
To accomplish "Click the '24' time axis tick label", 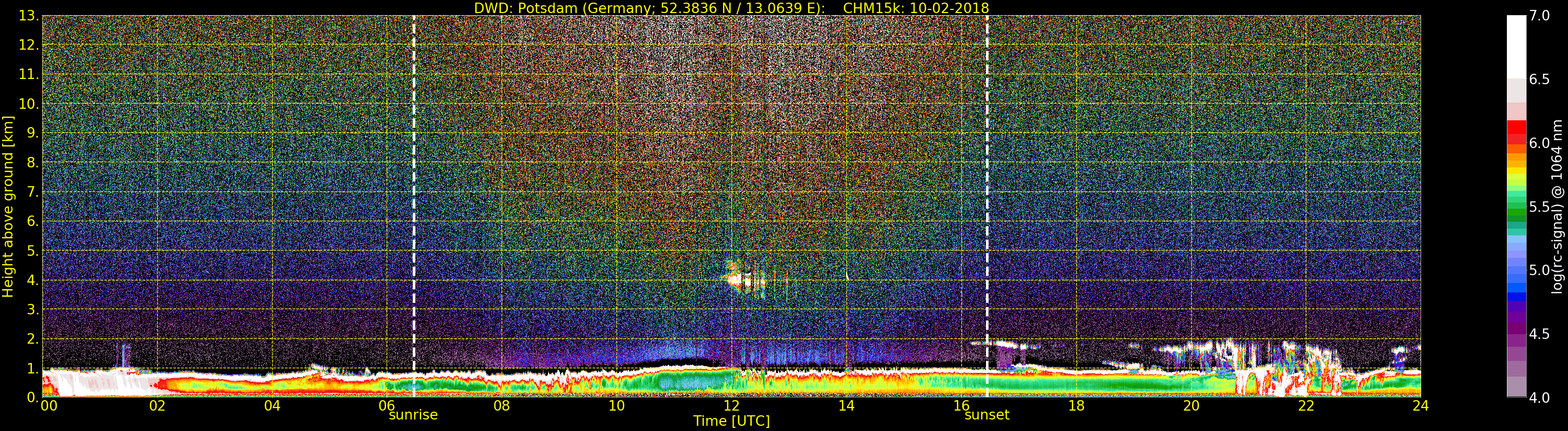I will [x=1421, y=406].
